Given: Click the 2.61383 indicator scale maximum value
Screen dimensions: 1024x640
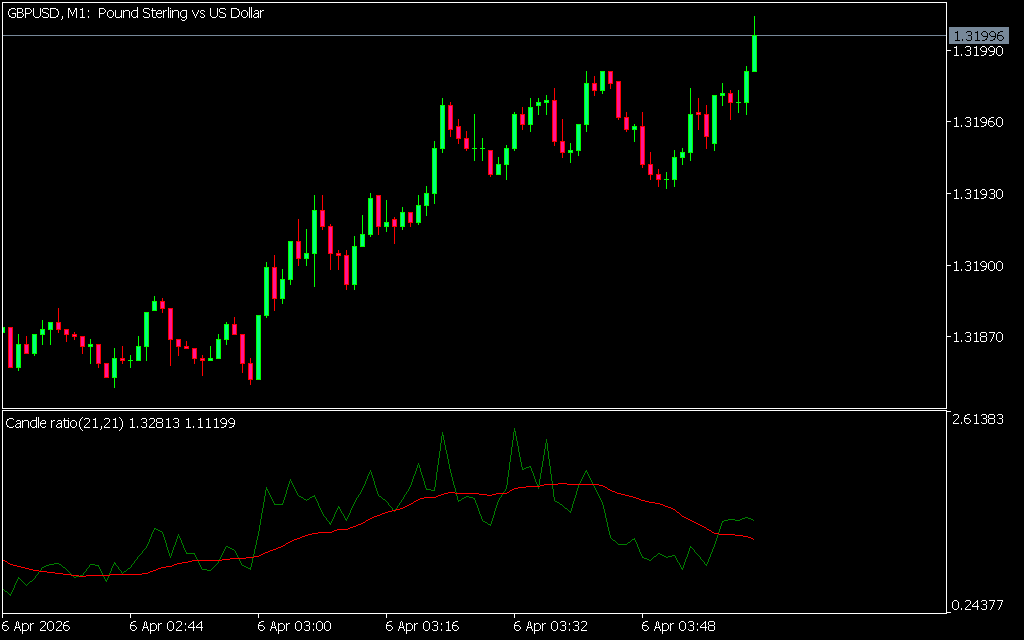Looking at the screenshot, I should [x=980, y=419].
